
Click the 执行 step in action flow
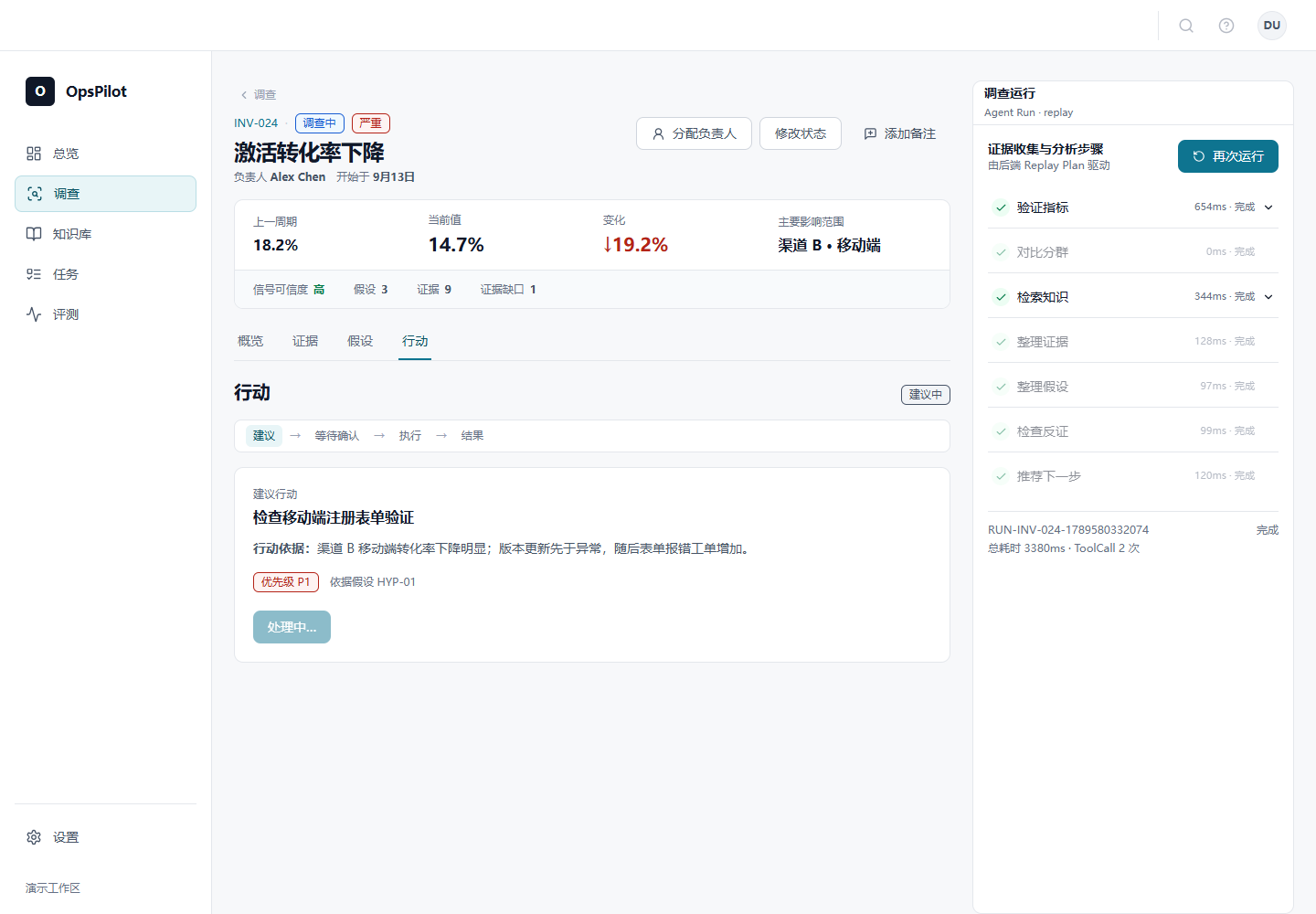coord(410,436)
